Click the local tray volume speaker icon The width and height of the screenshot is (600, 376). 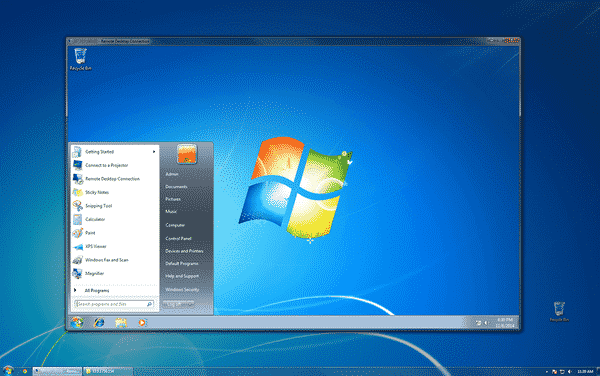coord(570,371)
